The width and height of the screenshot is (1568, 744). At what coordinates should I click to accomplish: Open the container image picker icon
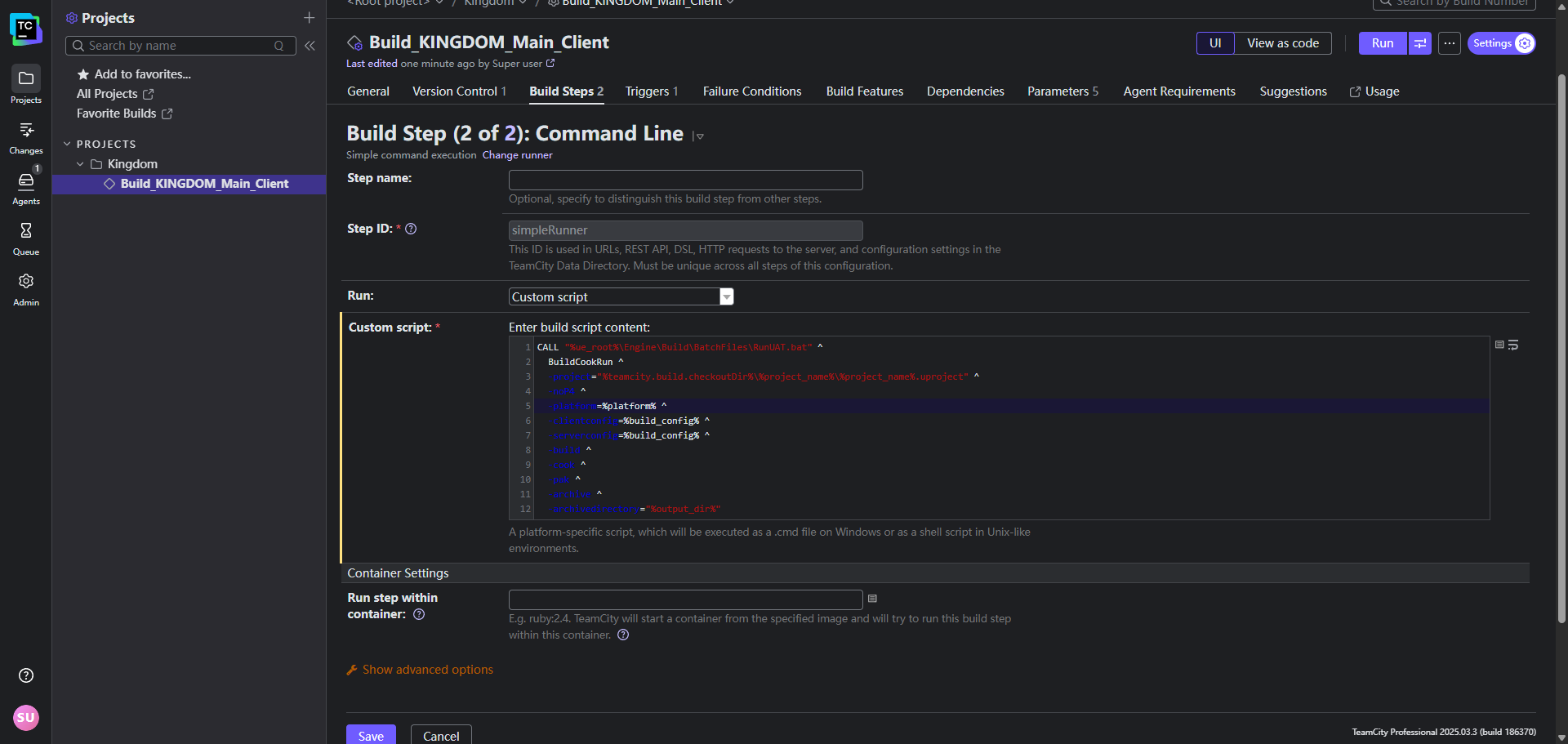[x=872, y=599]
